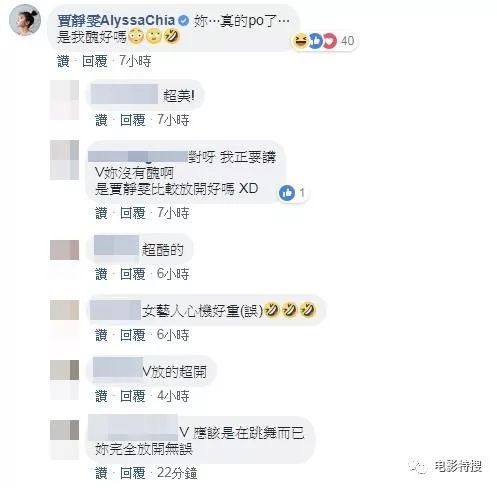Click the haha reaction icon beside 40
Viewport: 497px width, 488px height.
(x=300, y=41)
